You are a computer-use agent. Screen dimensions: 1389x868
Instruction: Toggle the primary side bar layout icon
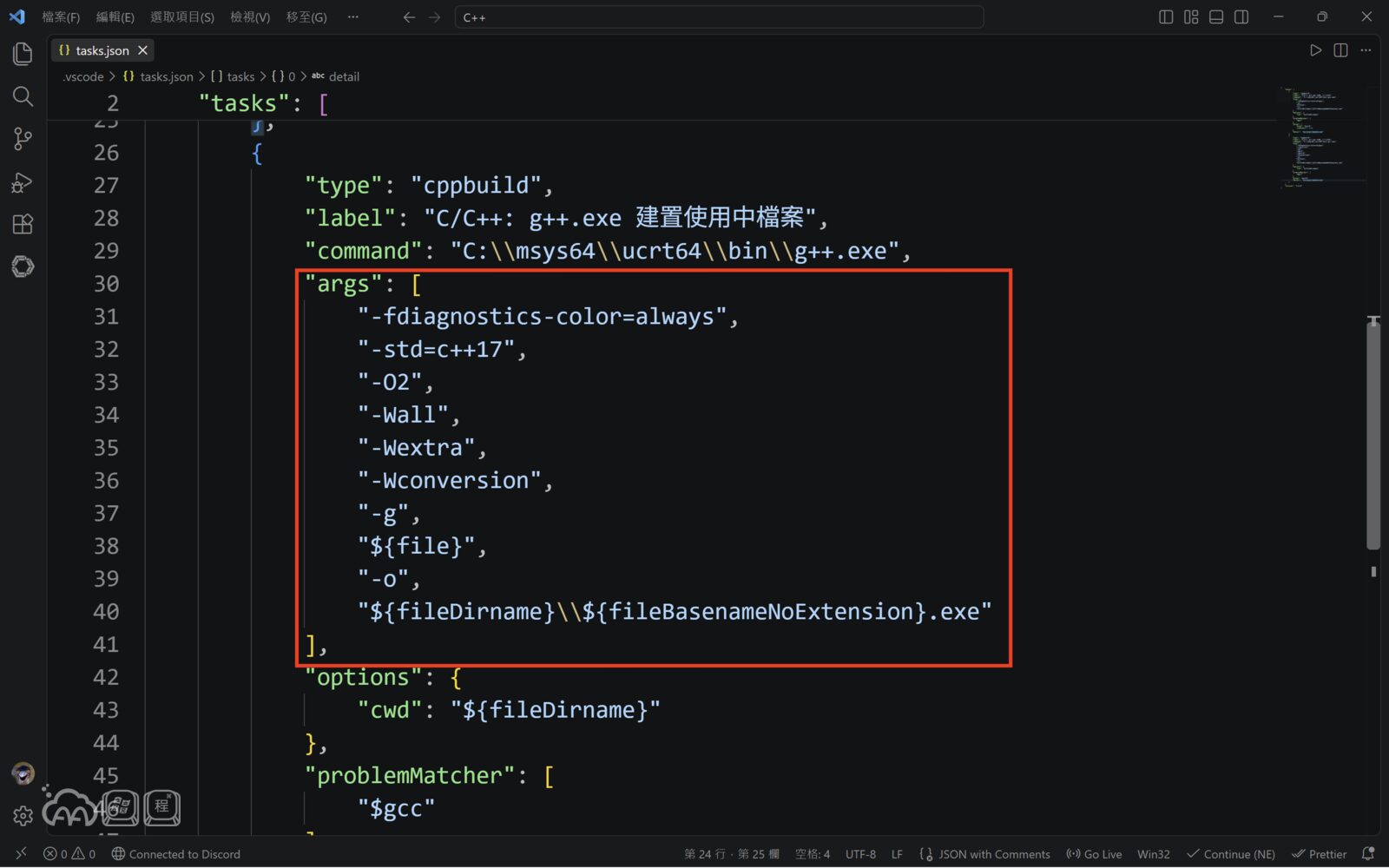[x=1166, y=17]
